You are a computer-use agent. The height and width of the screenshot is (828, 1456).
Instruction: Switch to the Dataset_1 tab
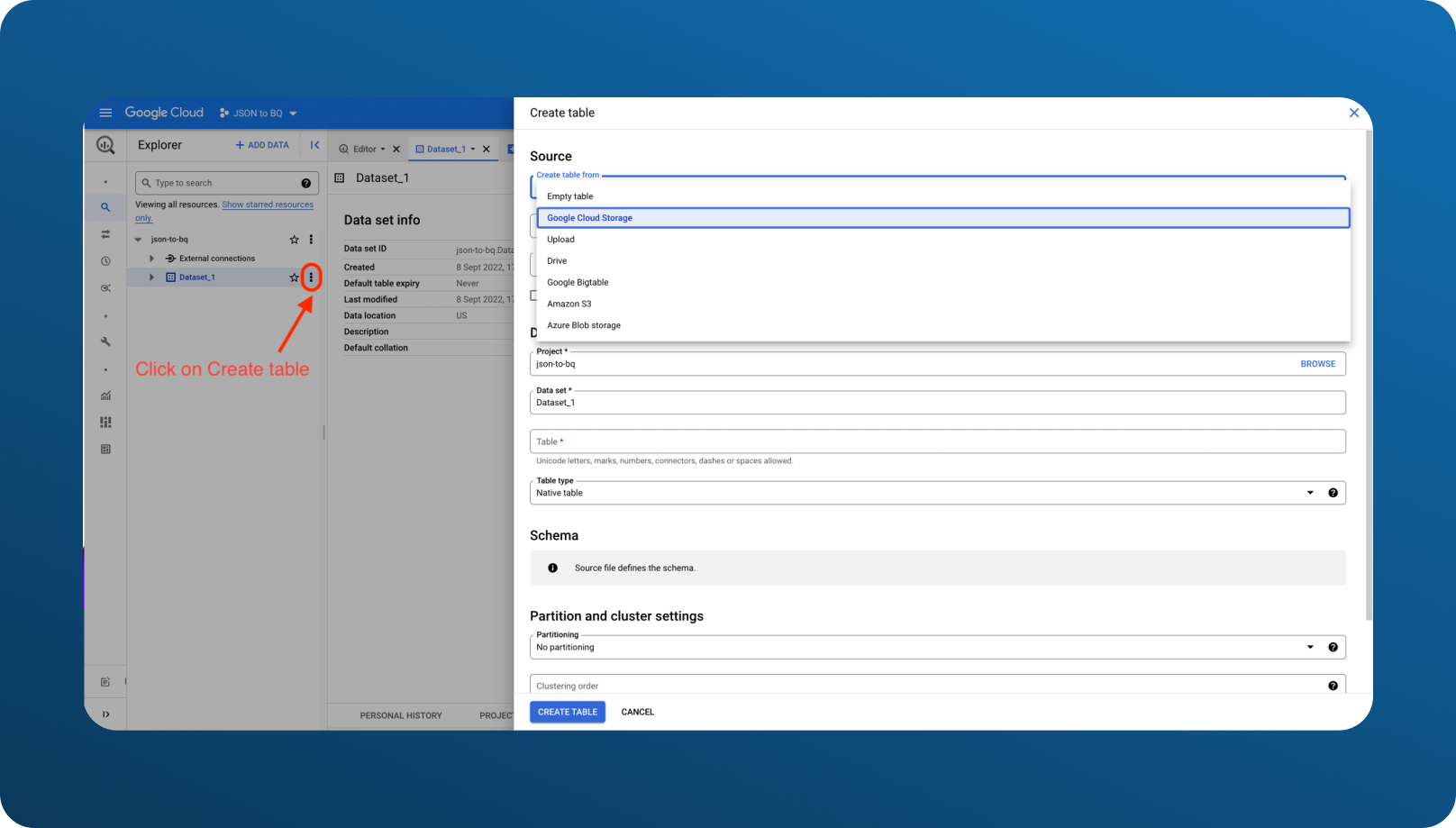click(x=446, y=149)
